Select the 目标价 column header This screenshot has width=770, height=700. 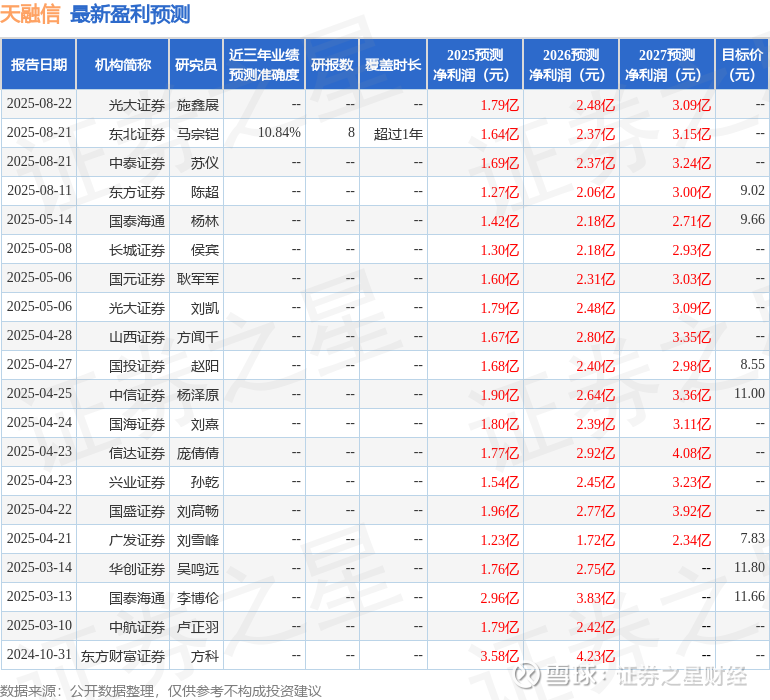pyautogui.click(x=742, y=64)
